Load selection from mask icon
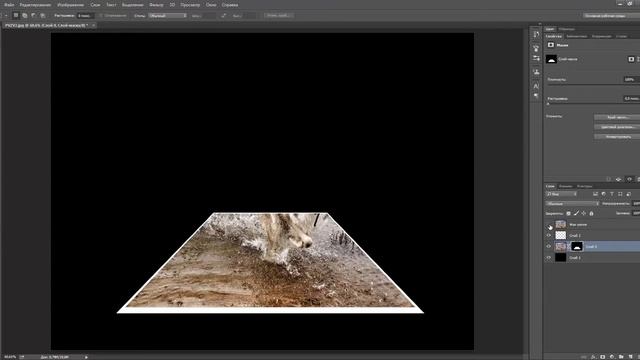The image size is (640, 360). coord(608,179)
